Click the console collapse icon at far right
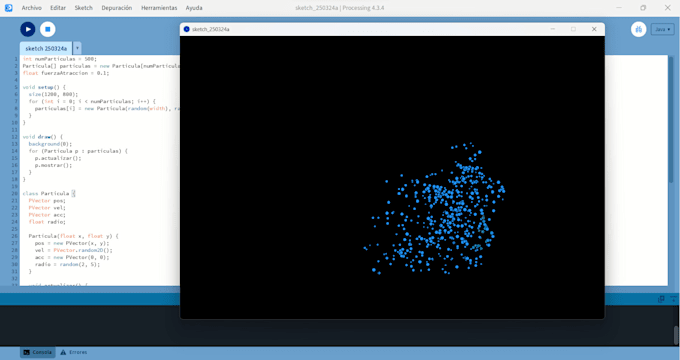The image size is (680, 360). 673,299
